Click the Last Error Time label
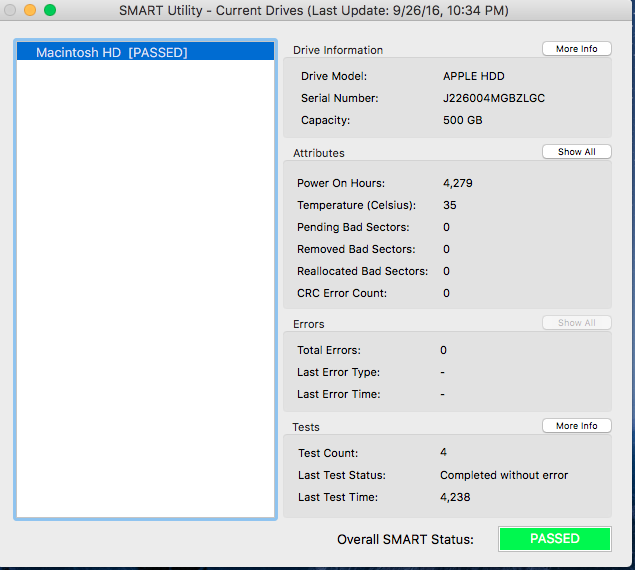 pyautogui.click(x=339, y=394)
